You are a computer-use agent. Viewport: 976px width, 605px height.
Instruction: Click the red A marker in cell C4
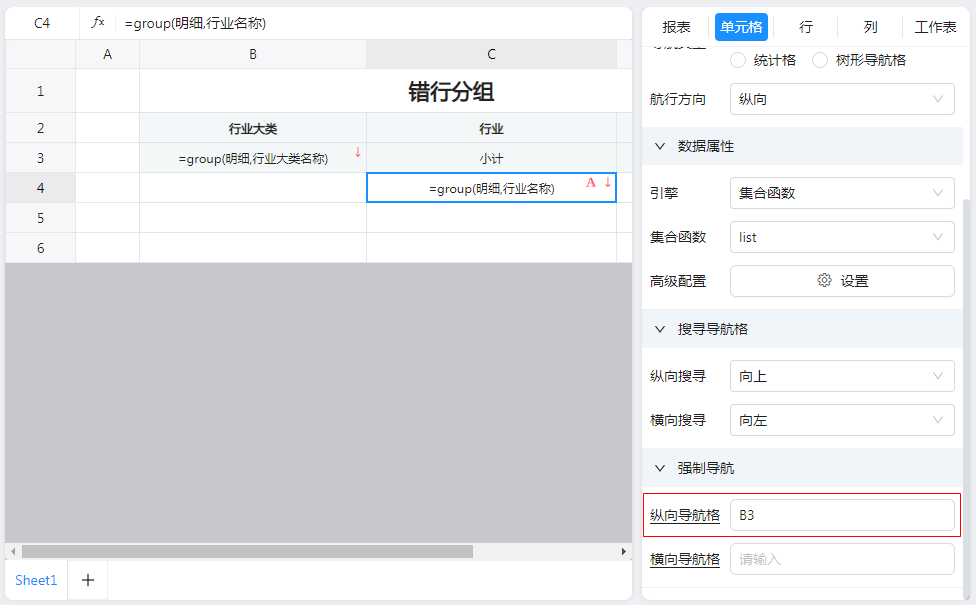point(591,182)
